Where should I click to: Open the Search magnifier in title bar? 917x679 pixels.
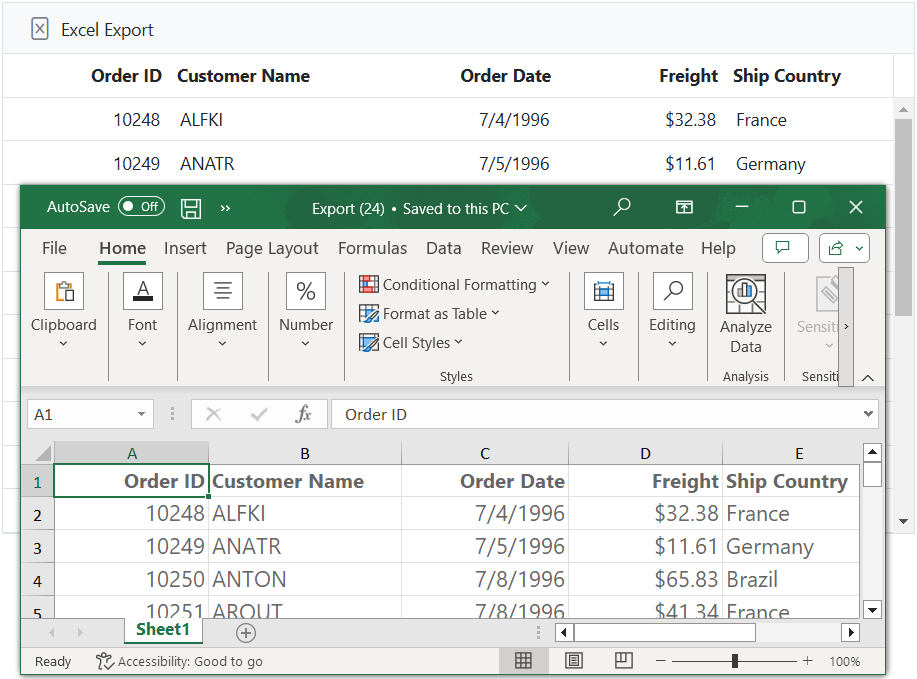point(622,207)
